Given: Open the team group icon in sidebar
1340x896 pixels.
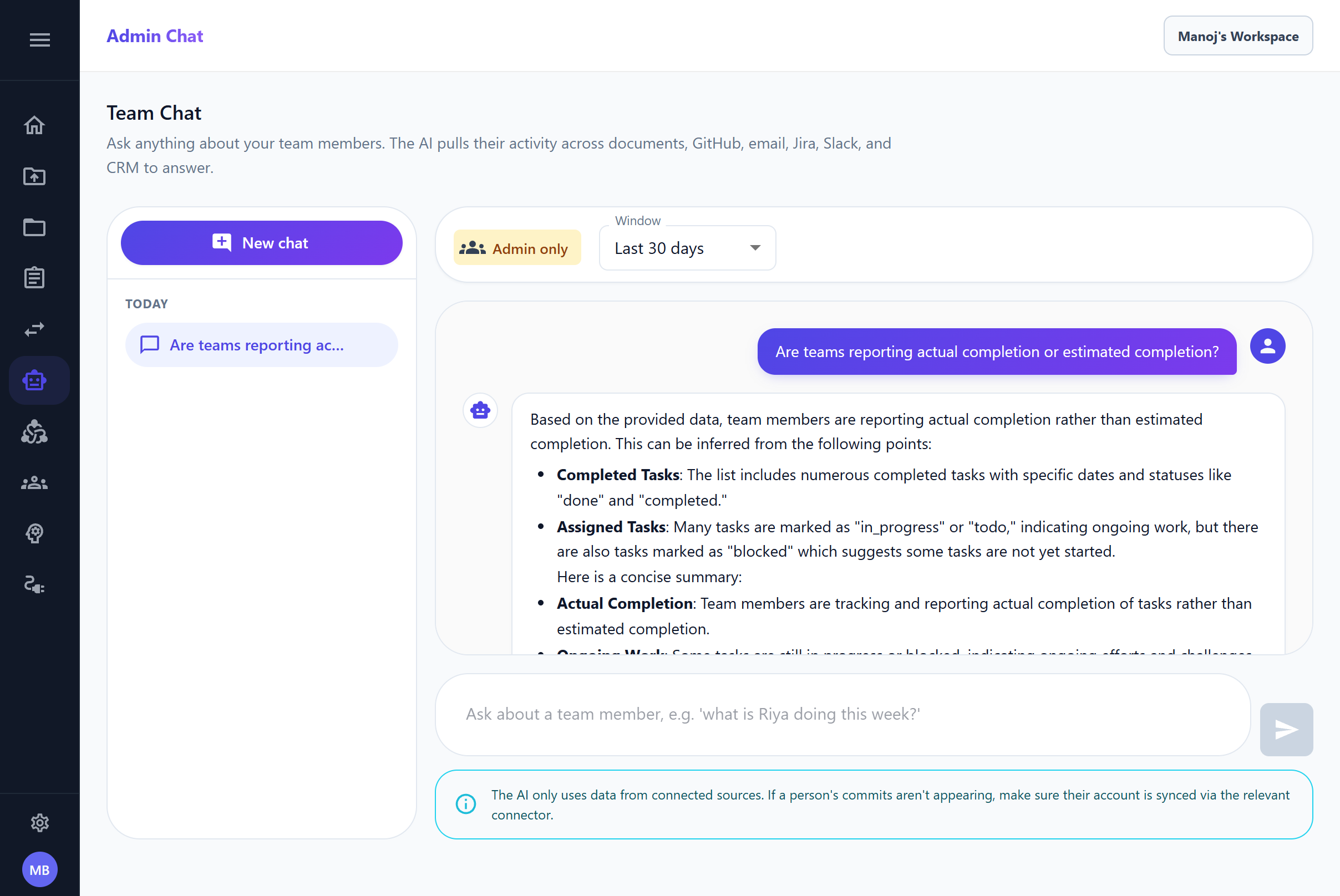Looking at the screenshot, I should pos(34,483).
